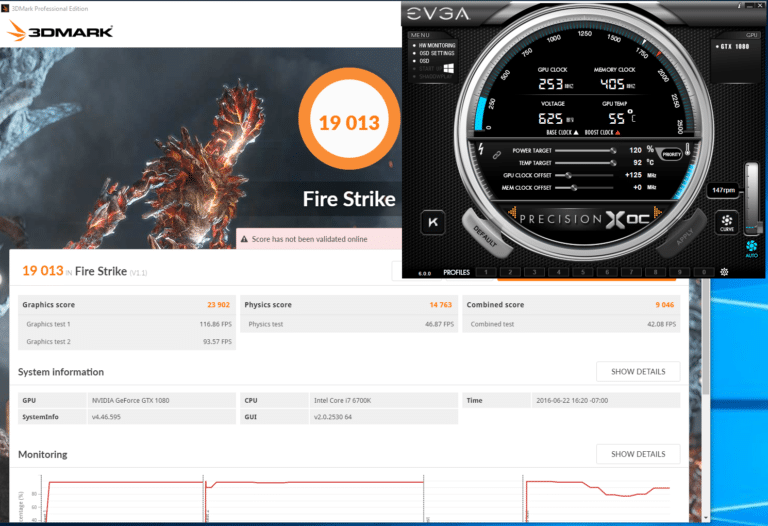This screenshot has width=768, height=526.
Task: Click Intel Core i7 6700K value
Action: (x=342, y=400)
